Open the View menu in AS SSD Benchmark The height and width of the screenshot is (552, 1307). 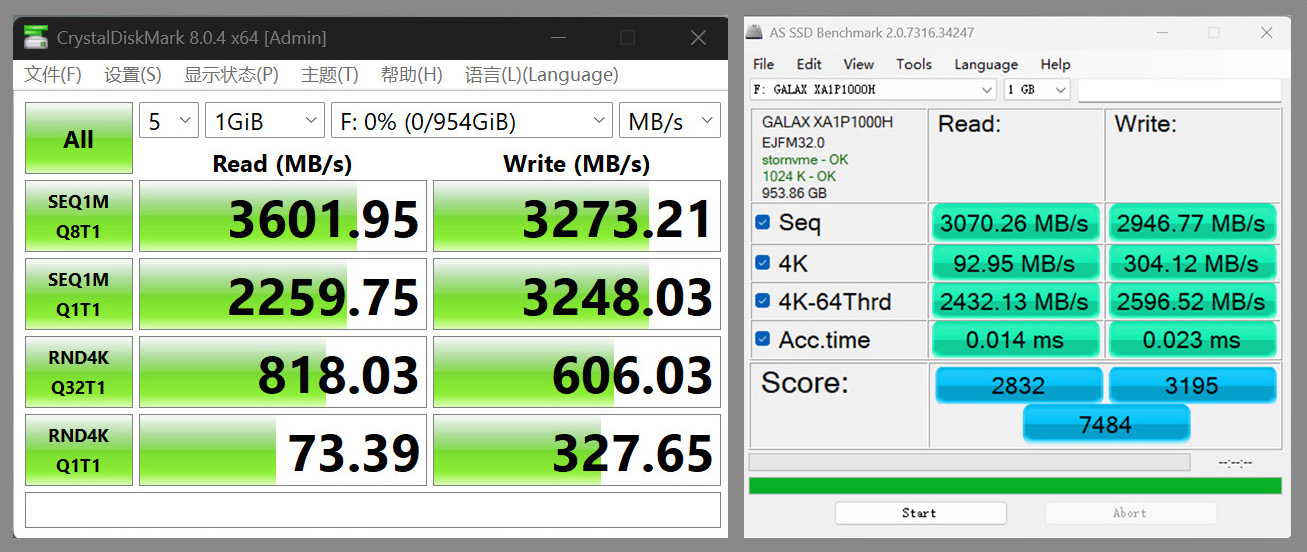point(858,64)
